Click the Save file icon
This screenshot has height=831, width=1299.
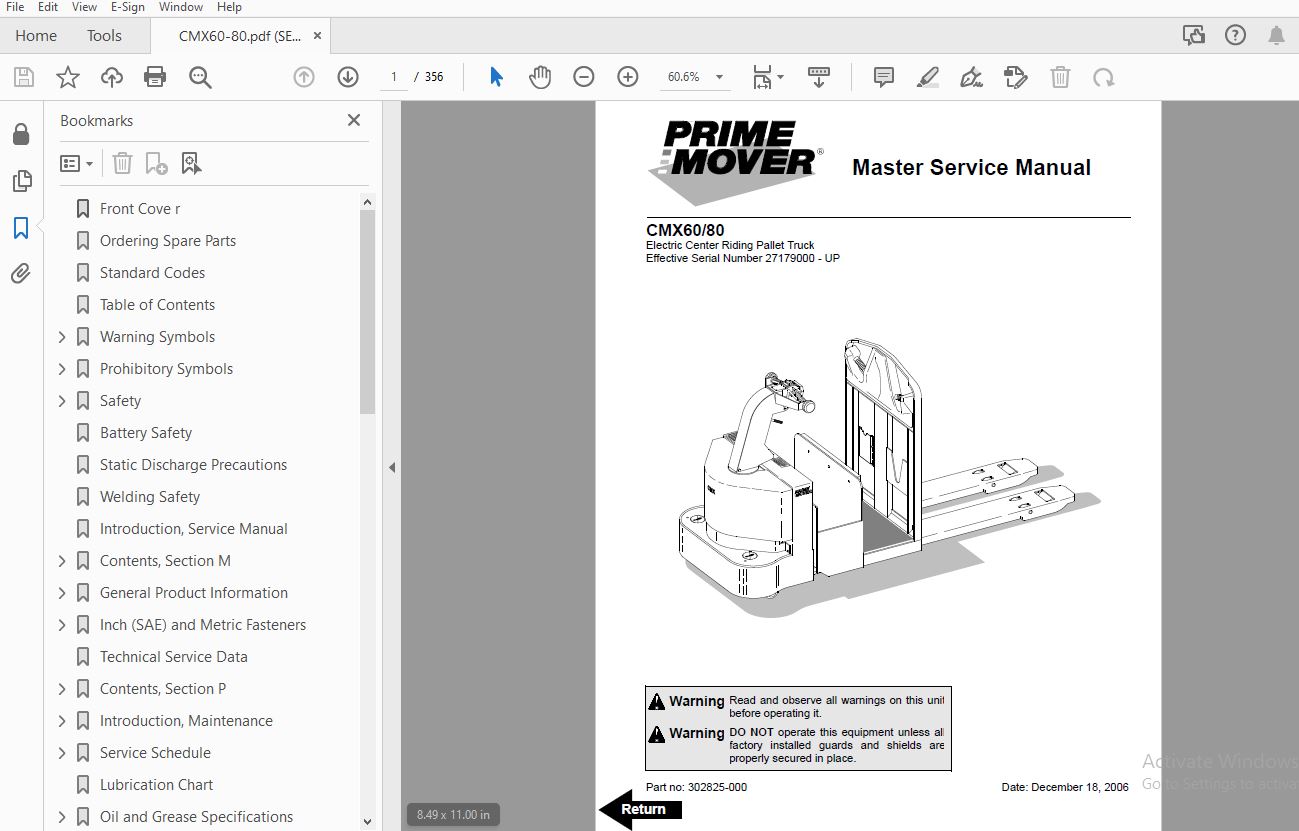click(x=23, y=77)
